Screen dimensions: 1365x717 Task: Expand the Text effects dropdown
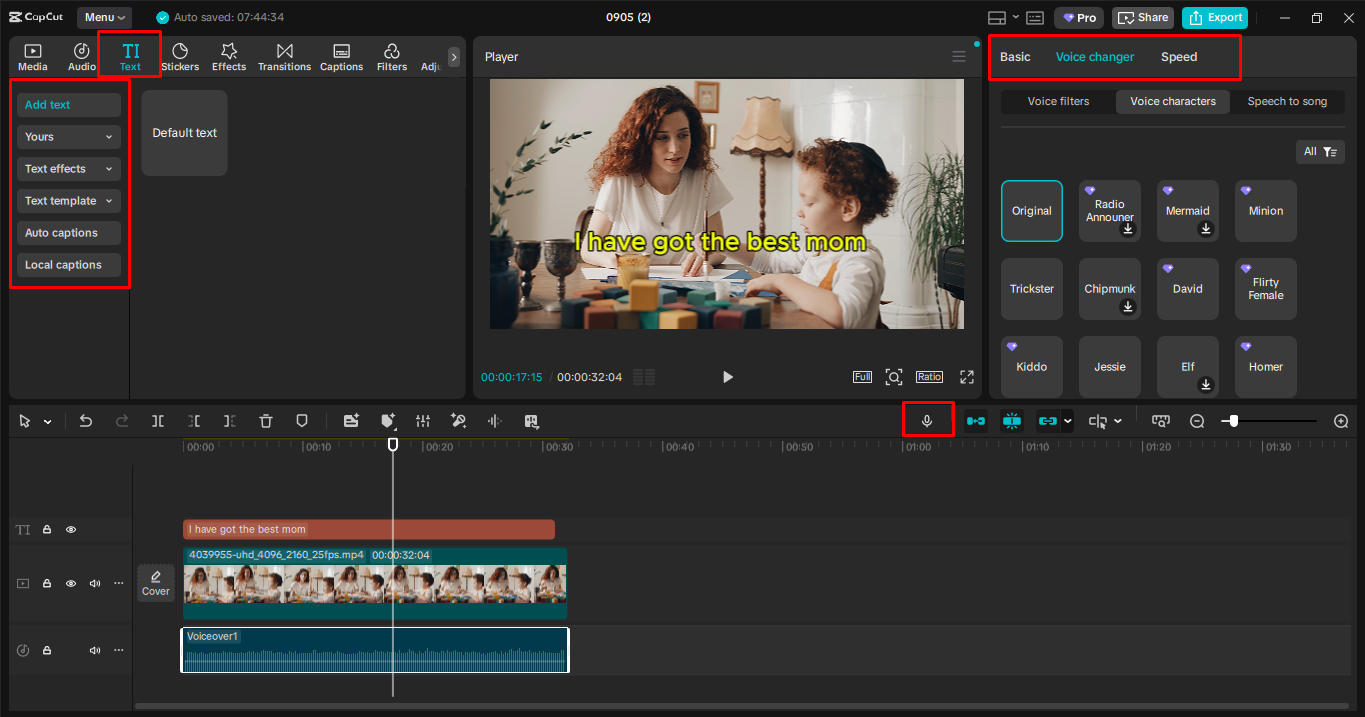pyautogui.click(x=67, y=168)
